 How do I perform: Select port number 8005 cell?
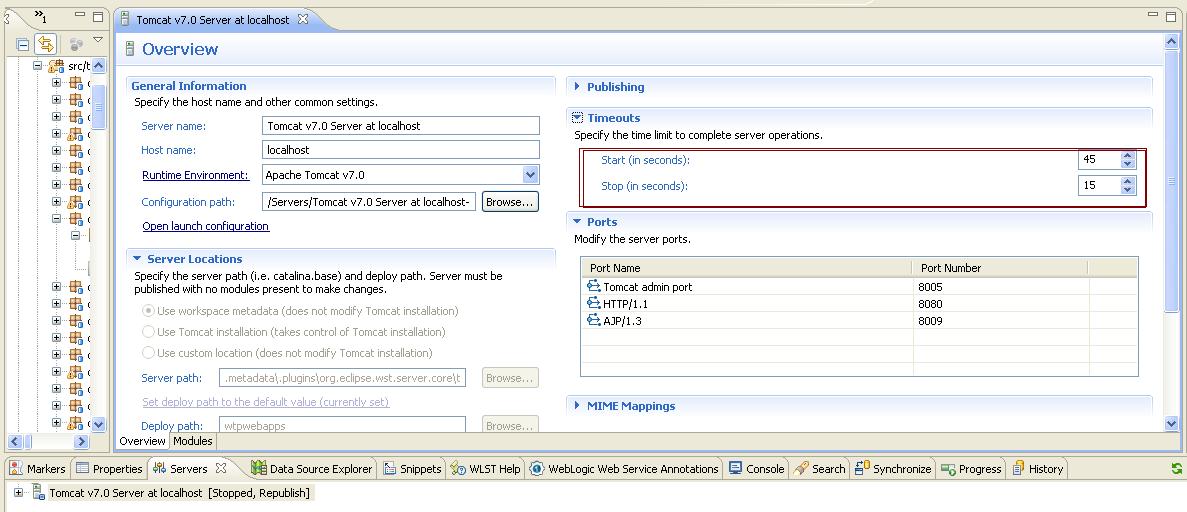click(1000, 287)
